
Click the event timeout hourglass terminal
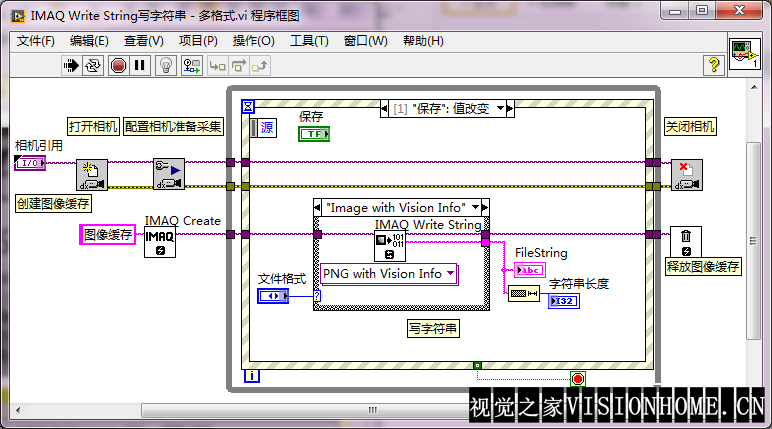click(x=248, y=106)
